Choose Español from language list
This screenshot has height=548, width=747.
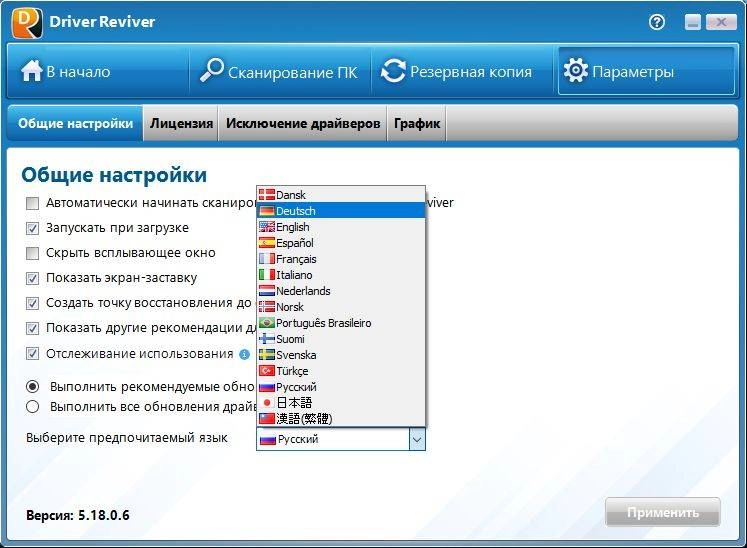[x=341, y=243]
